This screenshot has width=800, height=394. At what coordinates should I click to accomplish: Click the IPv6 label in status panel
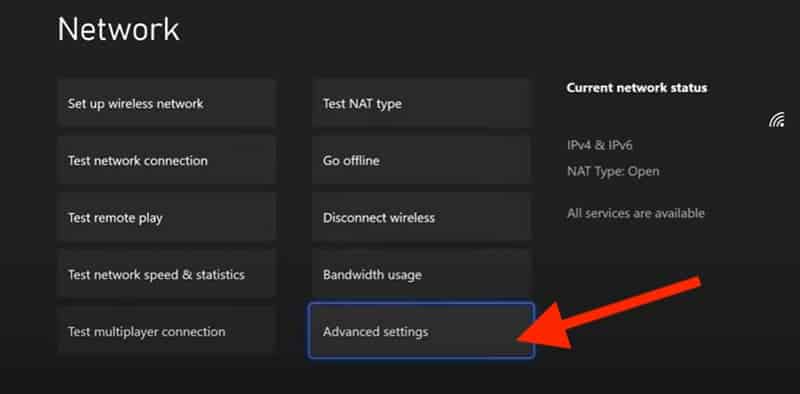(x=619, y=145)
